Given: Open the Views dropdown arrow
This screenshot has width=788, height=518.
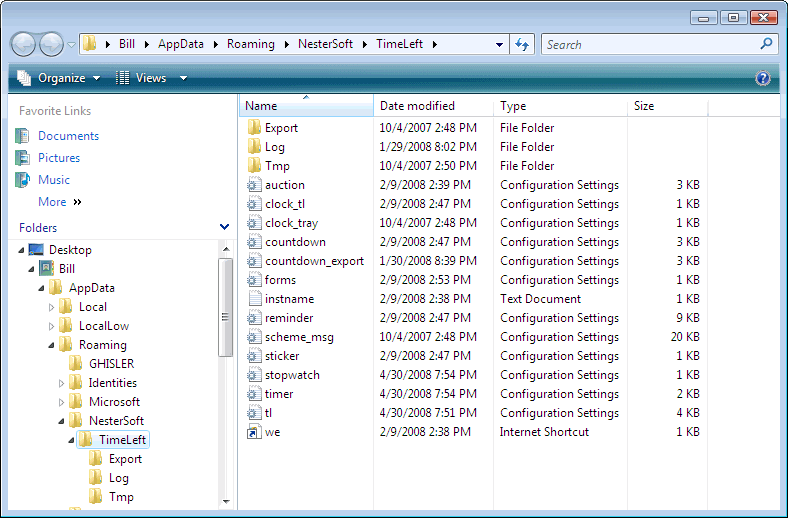Looking at the screenshot, I should tap(183, 78).
